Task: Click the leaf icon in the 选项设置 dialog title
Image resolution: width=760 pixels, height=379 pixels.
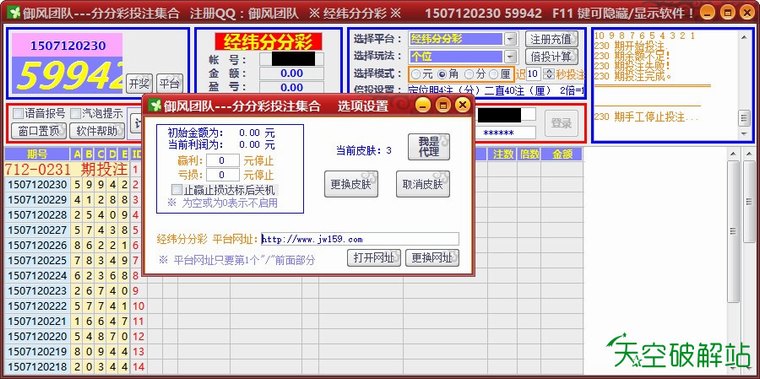Action: pos(155,105)
